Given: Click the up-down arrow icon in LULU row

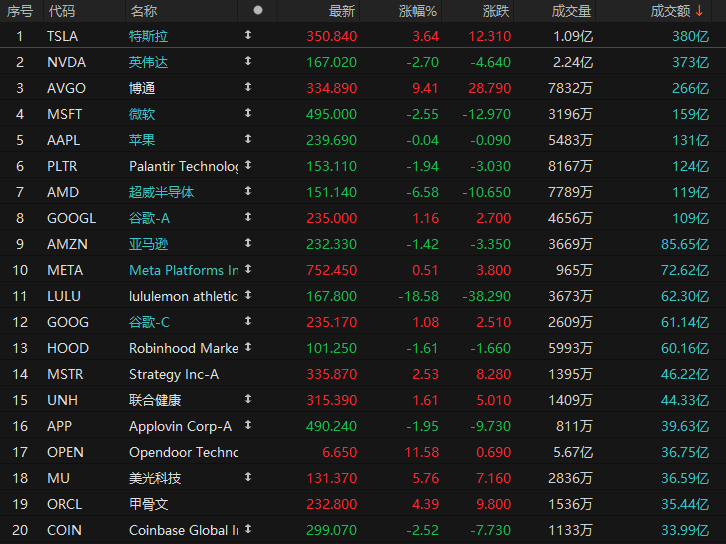Looking at the screenshot, I should 248,294.
